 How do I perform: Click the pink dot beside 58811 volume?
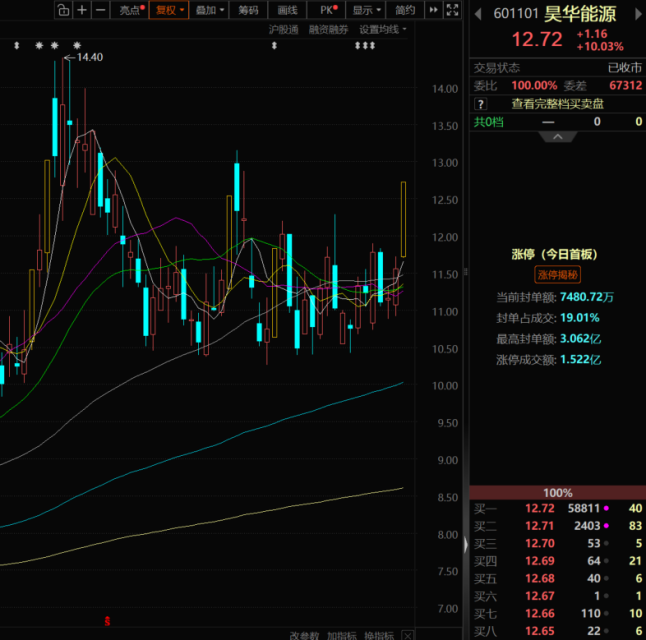(x=606, y=508)
